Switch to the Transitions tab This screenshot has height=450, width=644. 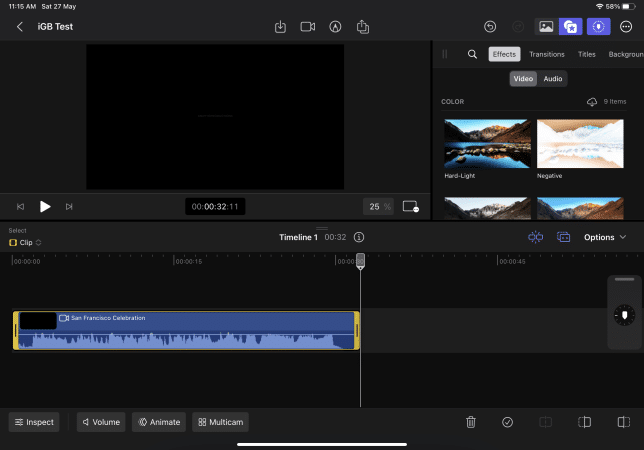coord(546,54)
